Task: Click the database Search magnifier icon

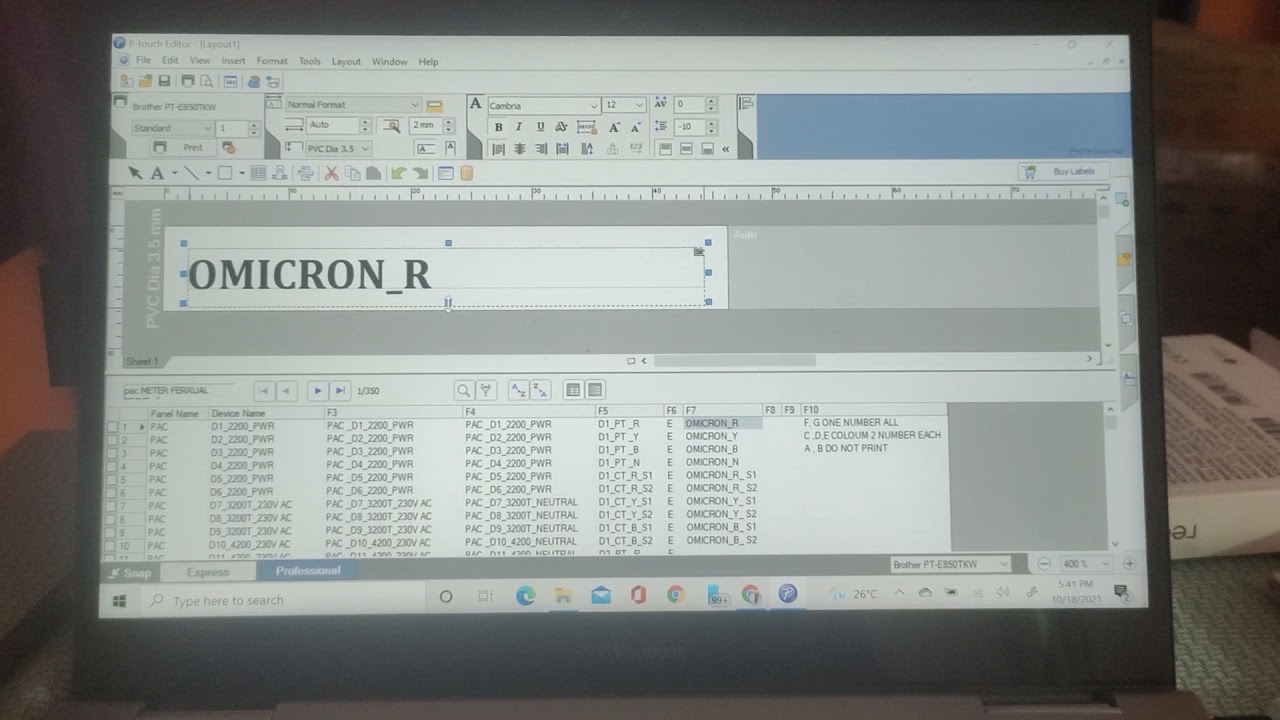Action: point(463,391)
